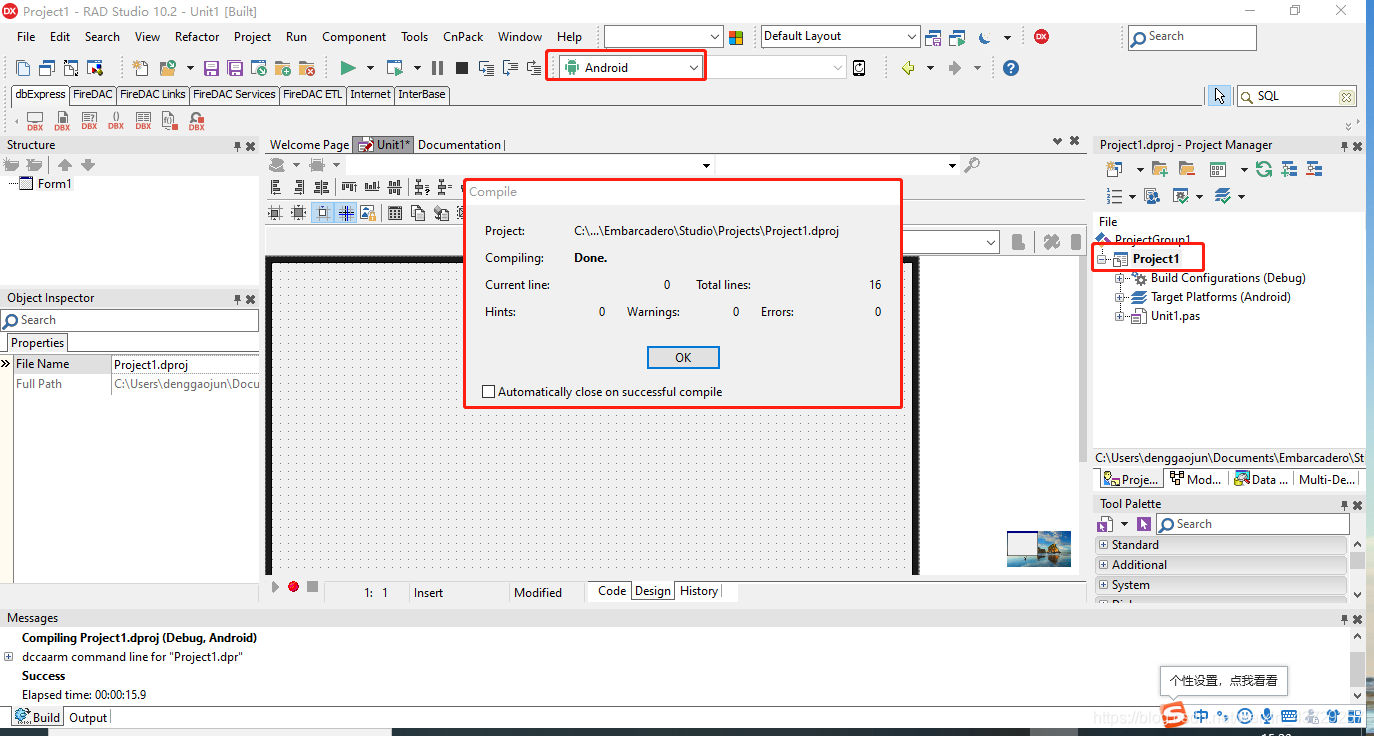Click the Program Reset (stop) icon
The image size is (1374, 736).
click(461, 68)
